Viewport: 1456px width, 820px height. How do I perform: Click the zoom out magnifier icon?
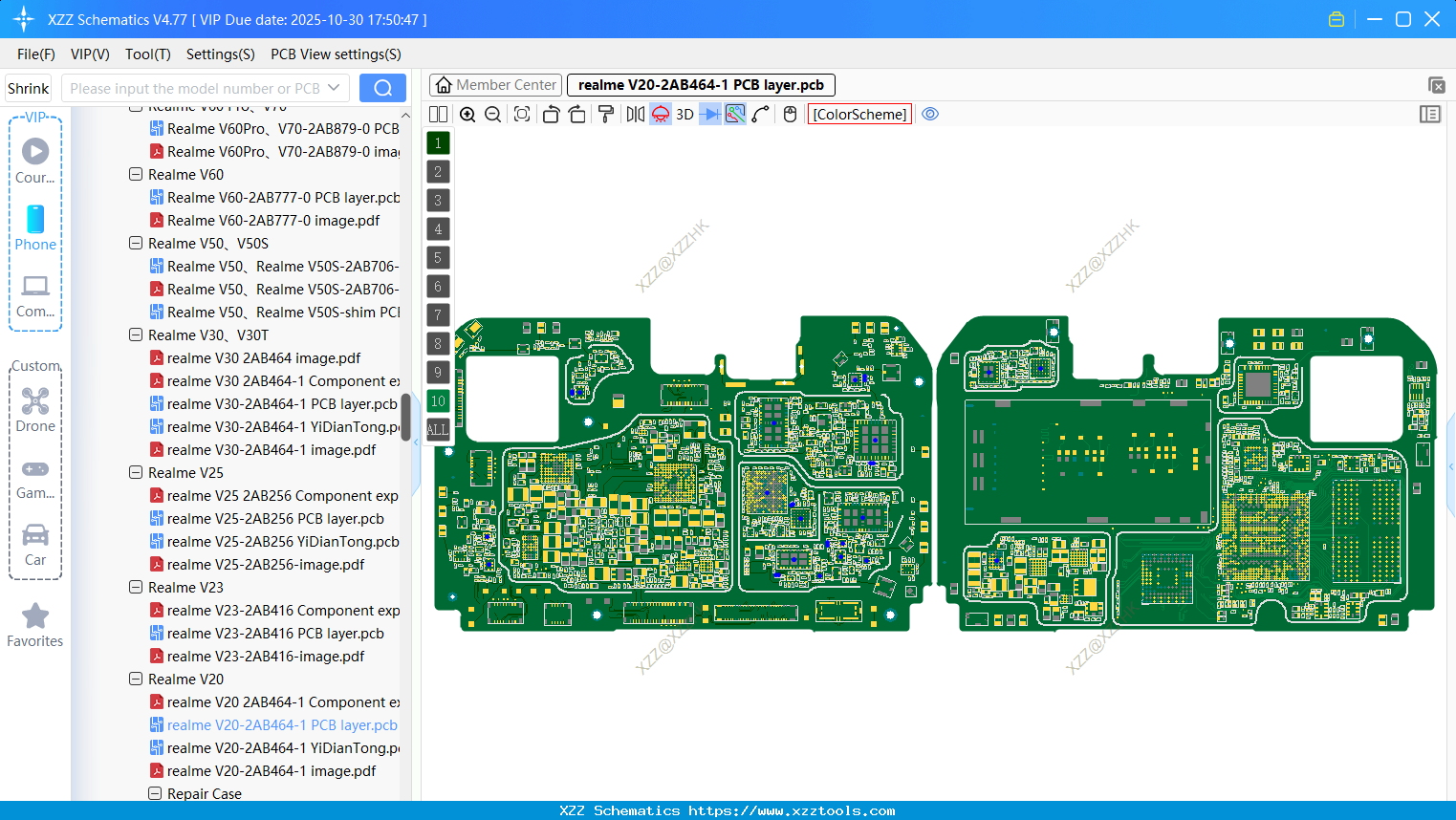pos(493,115)
